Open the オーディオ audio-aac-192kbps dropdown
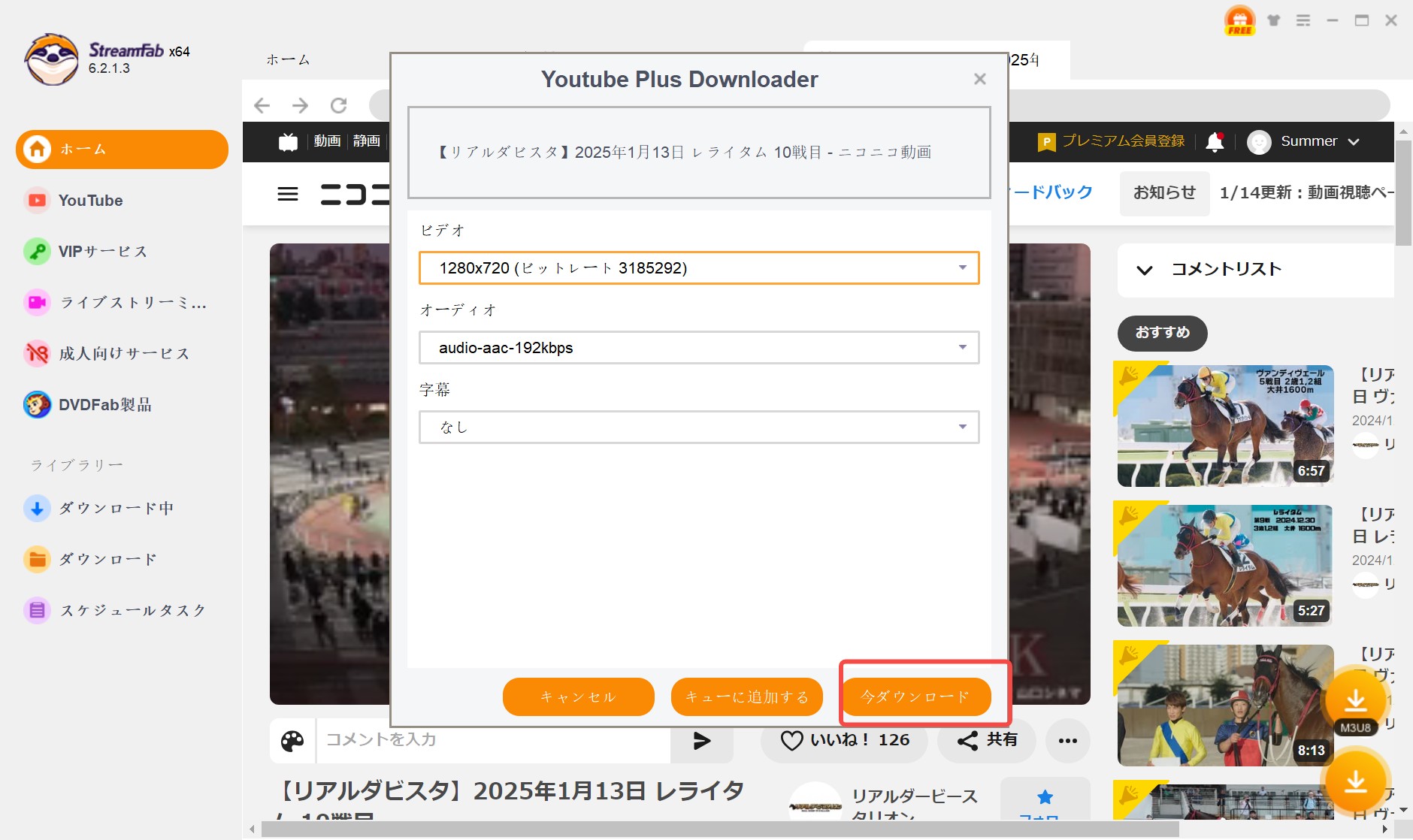 pyautogui.click(x=699, y=348)
